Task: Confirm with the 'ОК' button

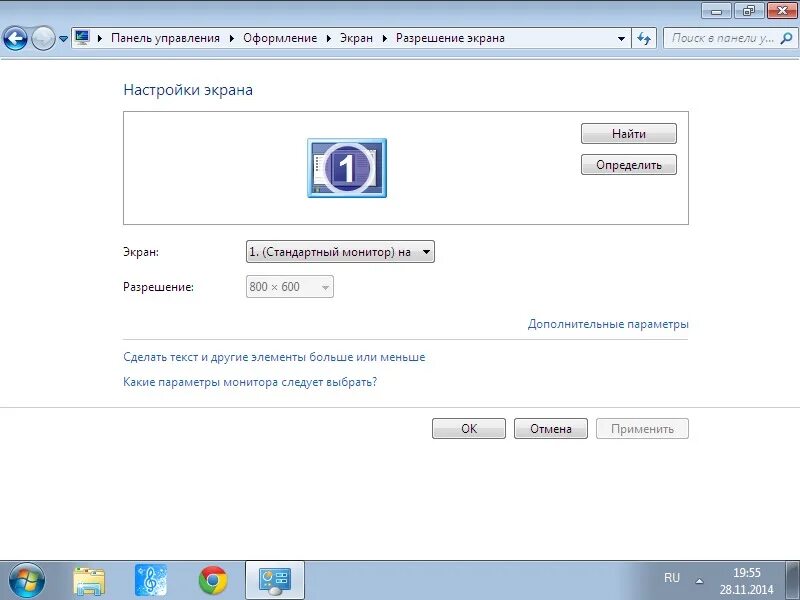Action: pos(469,429)
